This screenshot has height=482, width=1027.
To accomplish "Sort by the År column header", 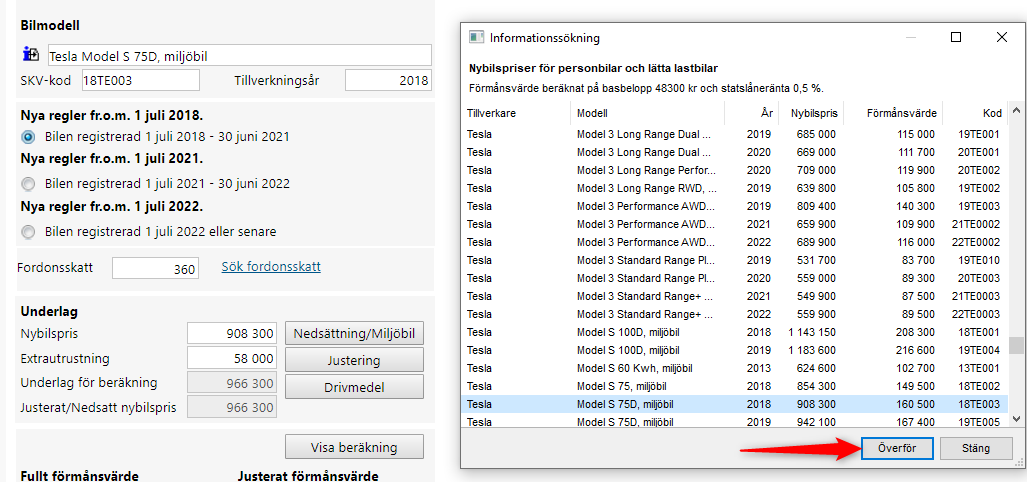I will pyautogui.click(x=751, y=113).
